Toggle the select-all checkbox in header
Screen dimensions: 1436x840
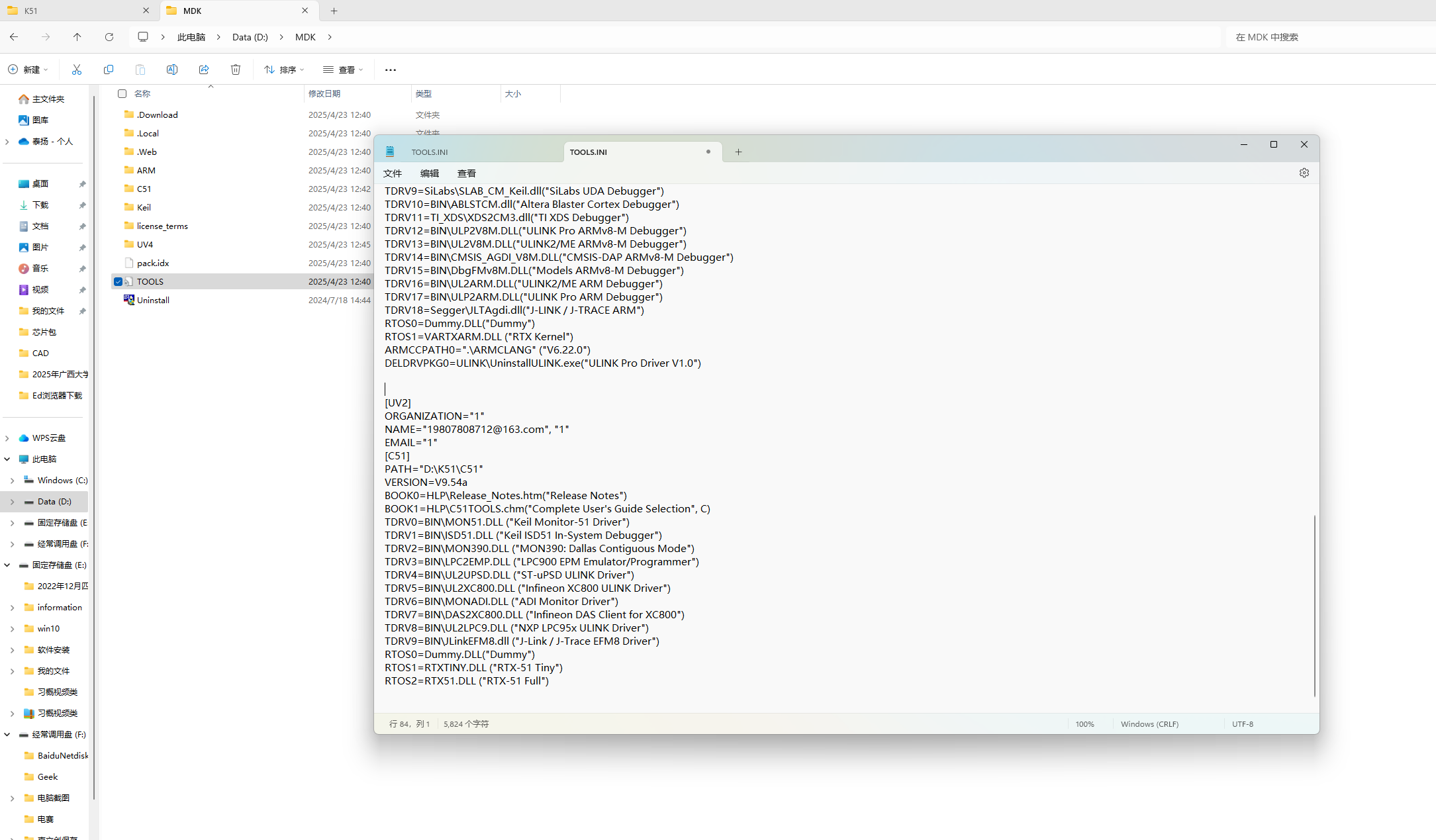122,93
